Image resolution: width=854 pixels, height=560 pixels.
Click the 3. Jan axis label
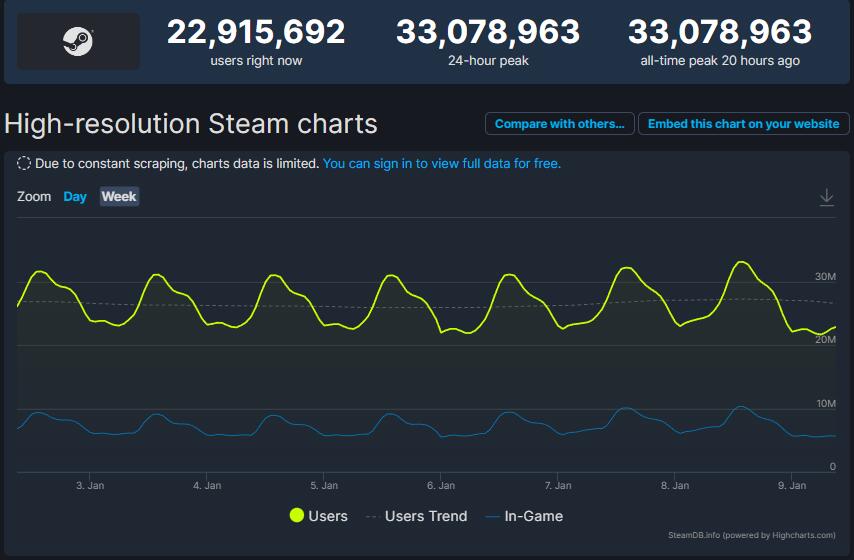click(x=90, y=485)
